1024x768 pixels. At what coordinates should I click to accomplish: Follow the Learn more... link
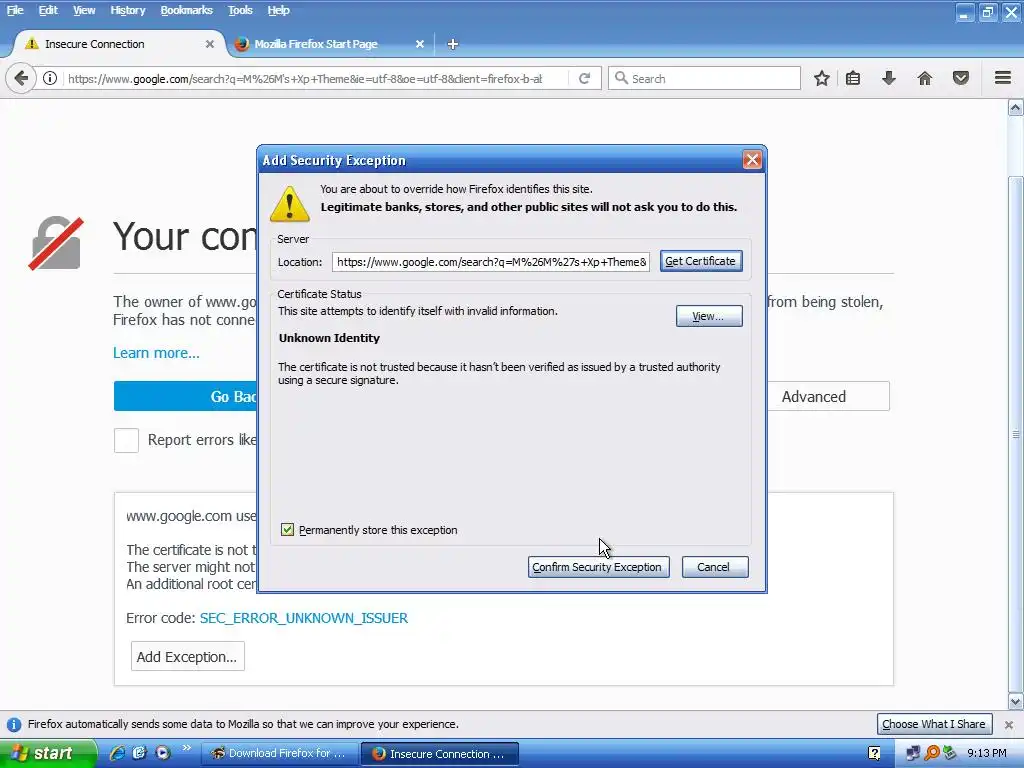(x=156, y=353)
